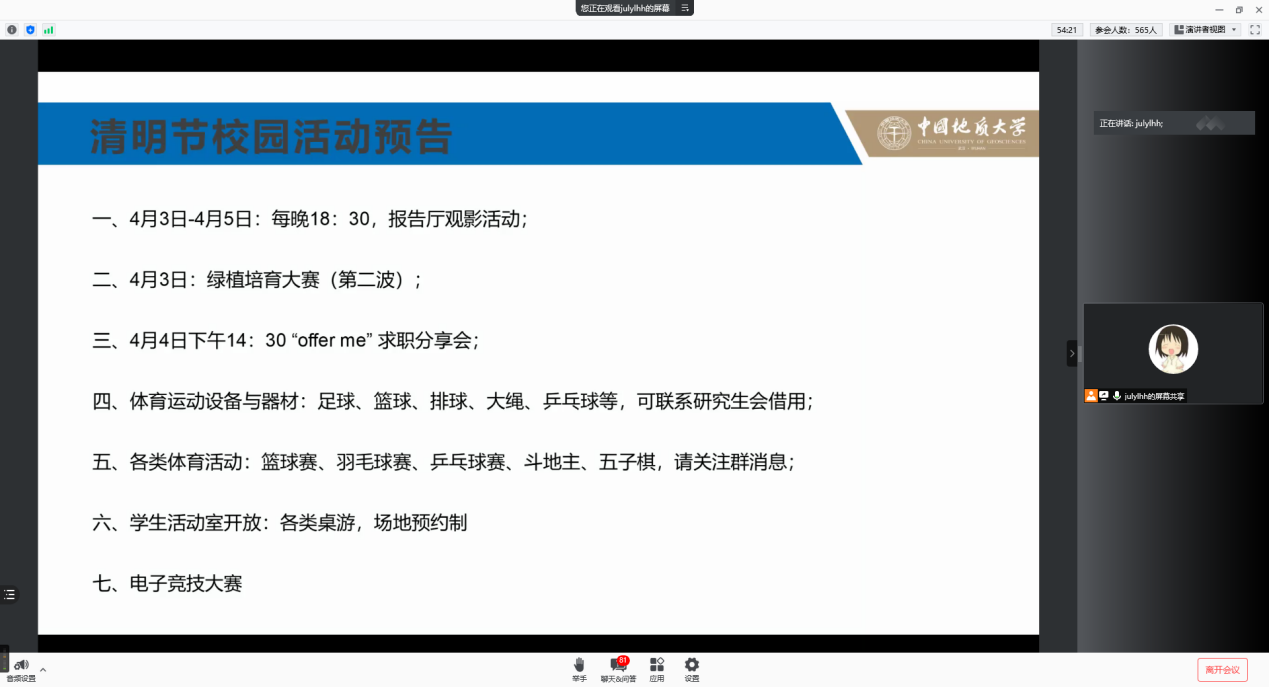Click julylhh's avatar video thumbnail
This screenshot has width=1269, height=687.
point(1173,349)
